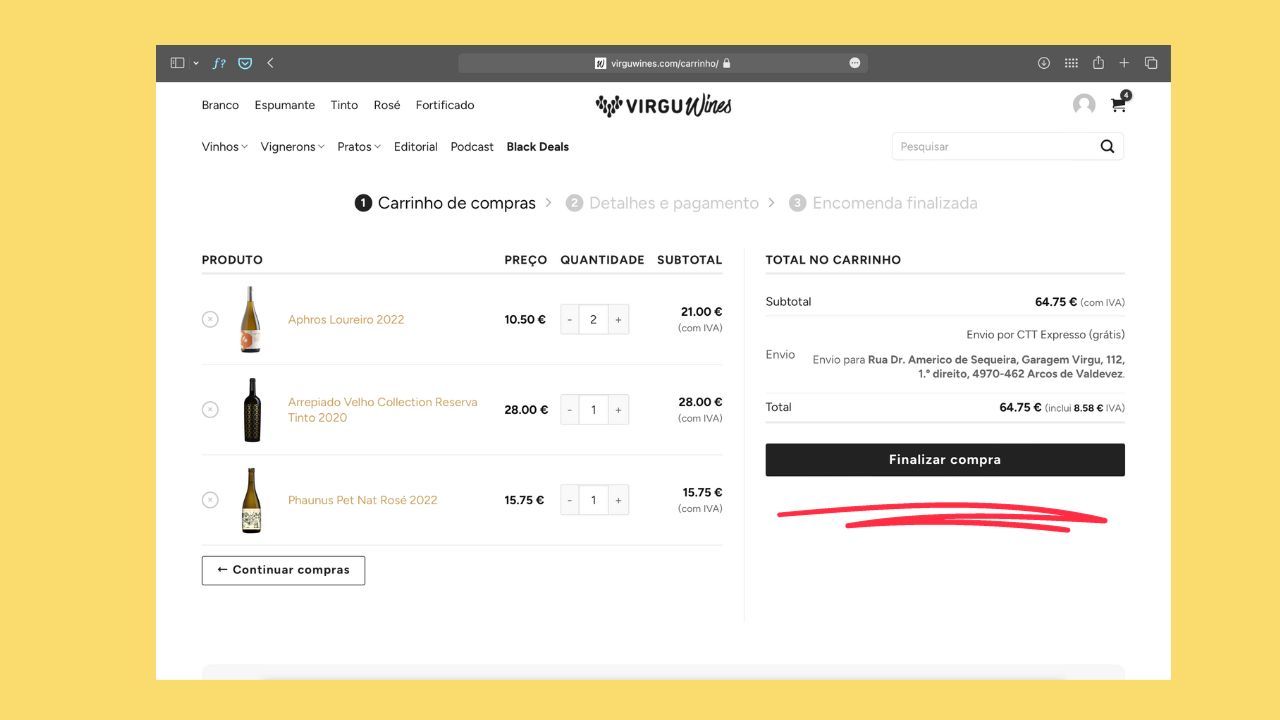Toggle Safari sidebar icon
Viewport: 1280px width, 720px height.
pyautogui.click(x=178, y=63)
